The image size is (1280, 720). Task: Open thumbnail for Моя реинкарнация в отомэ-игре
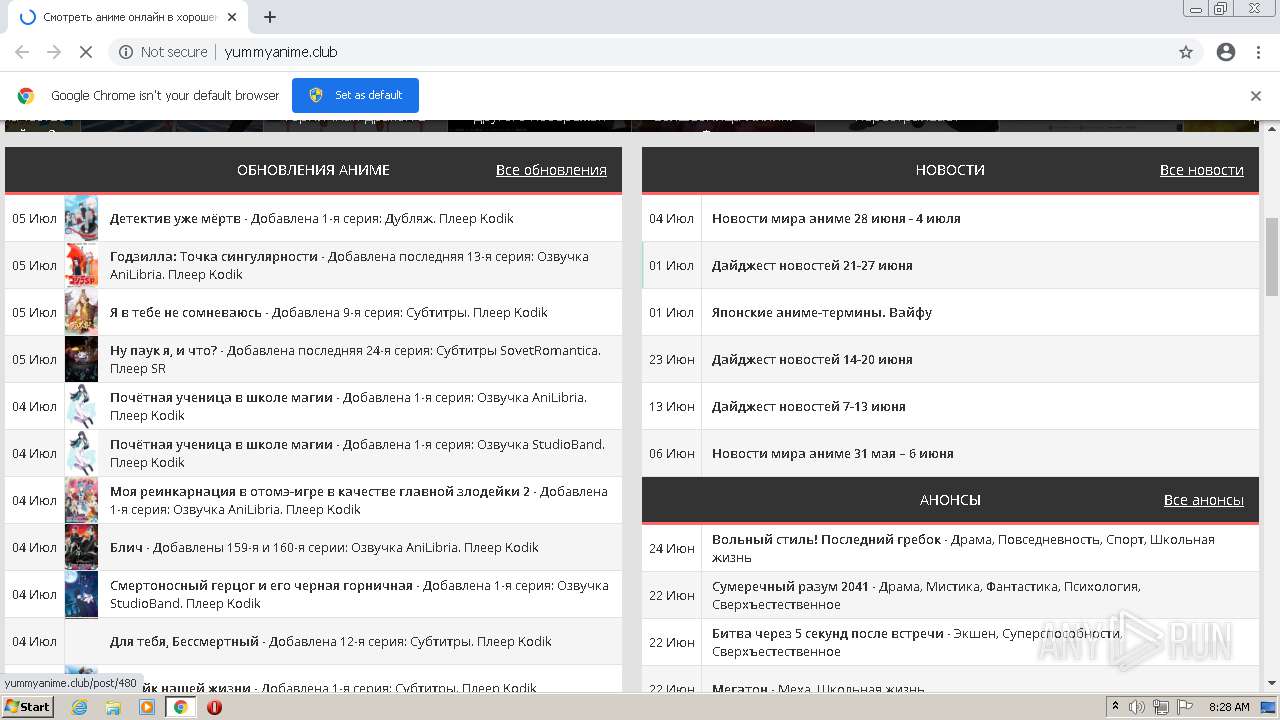(x=81, y=500)
